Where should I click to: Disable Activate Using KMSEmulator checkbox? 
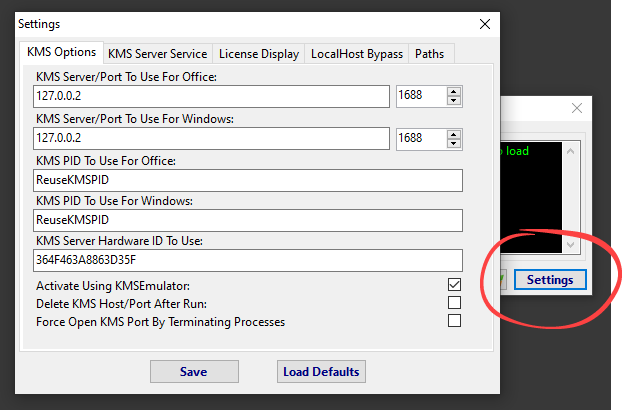point(454,285)
